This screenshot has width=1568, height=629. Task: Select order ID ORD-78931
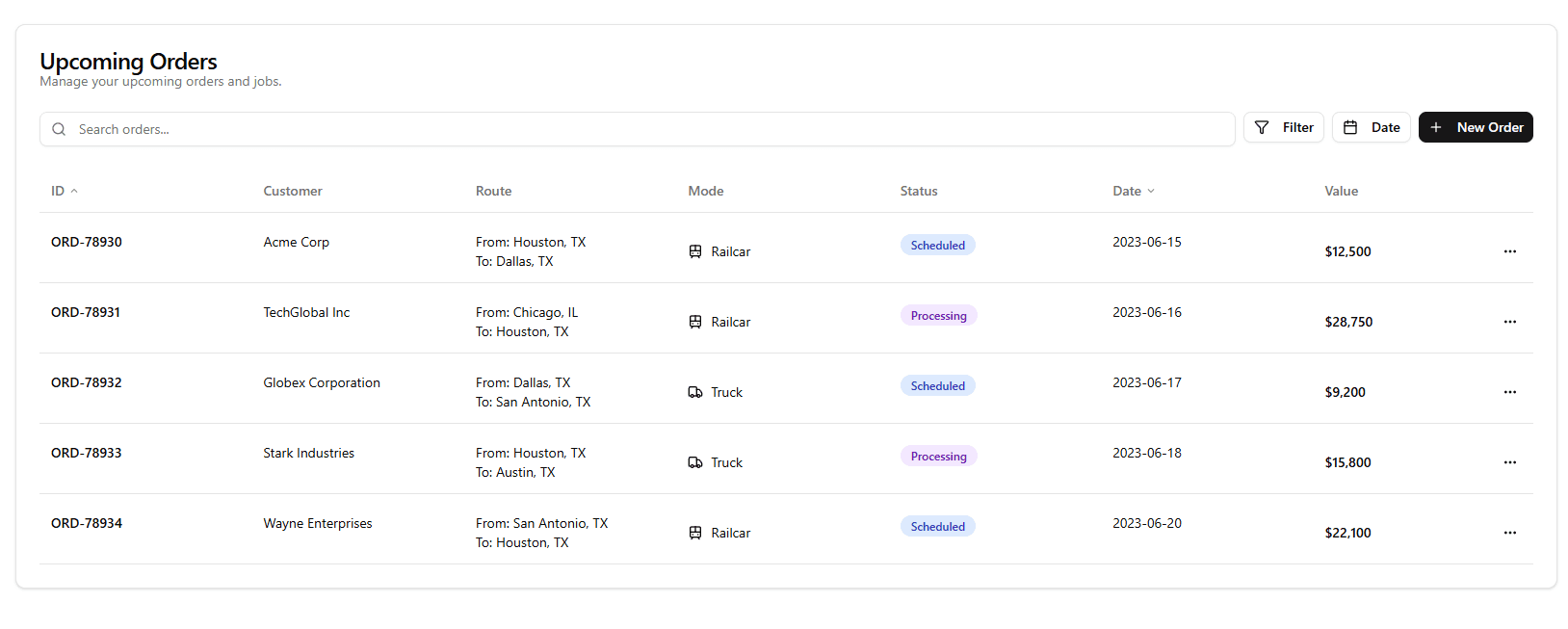pos(86,312)
